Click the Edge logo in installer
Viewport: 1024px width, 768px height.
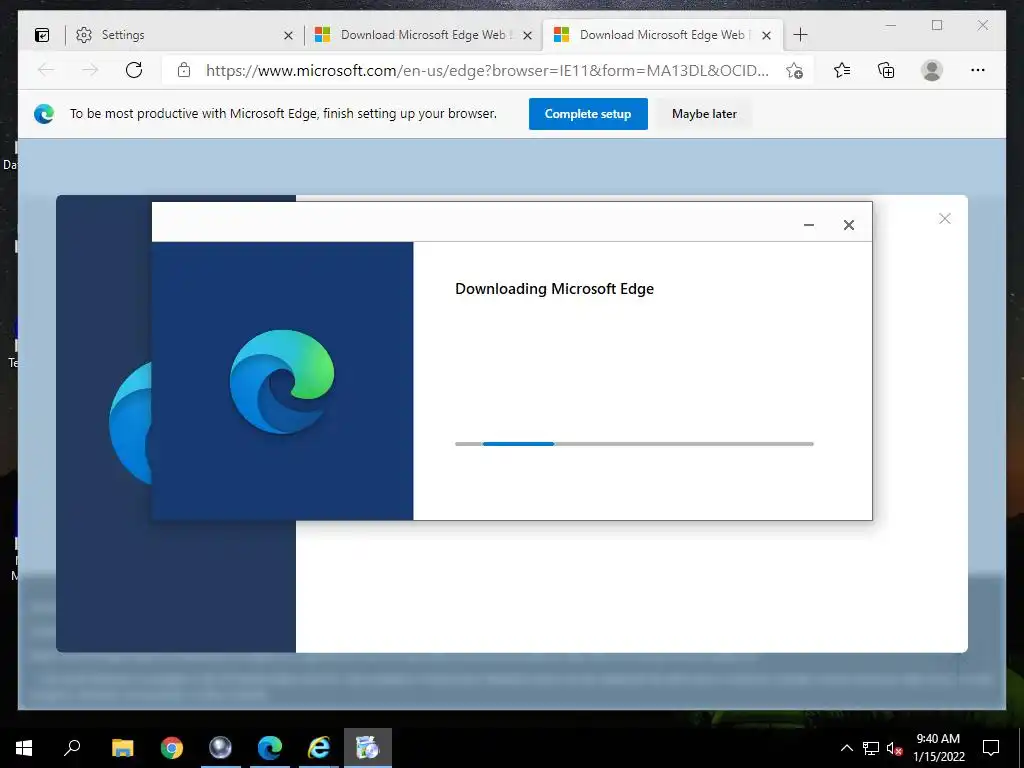tap(282, 381)
